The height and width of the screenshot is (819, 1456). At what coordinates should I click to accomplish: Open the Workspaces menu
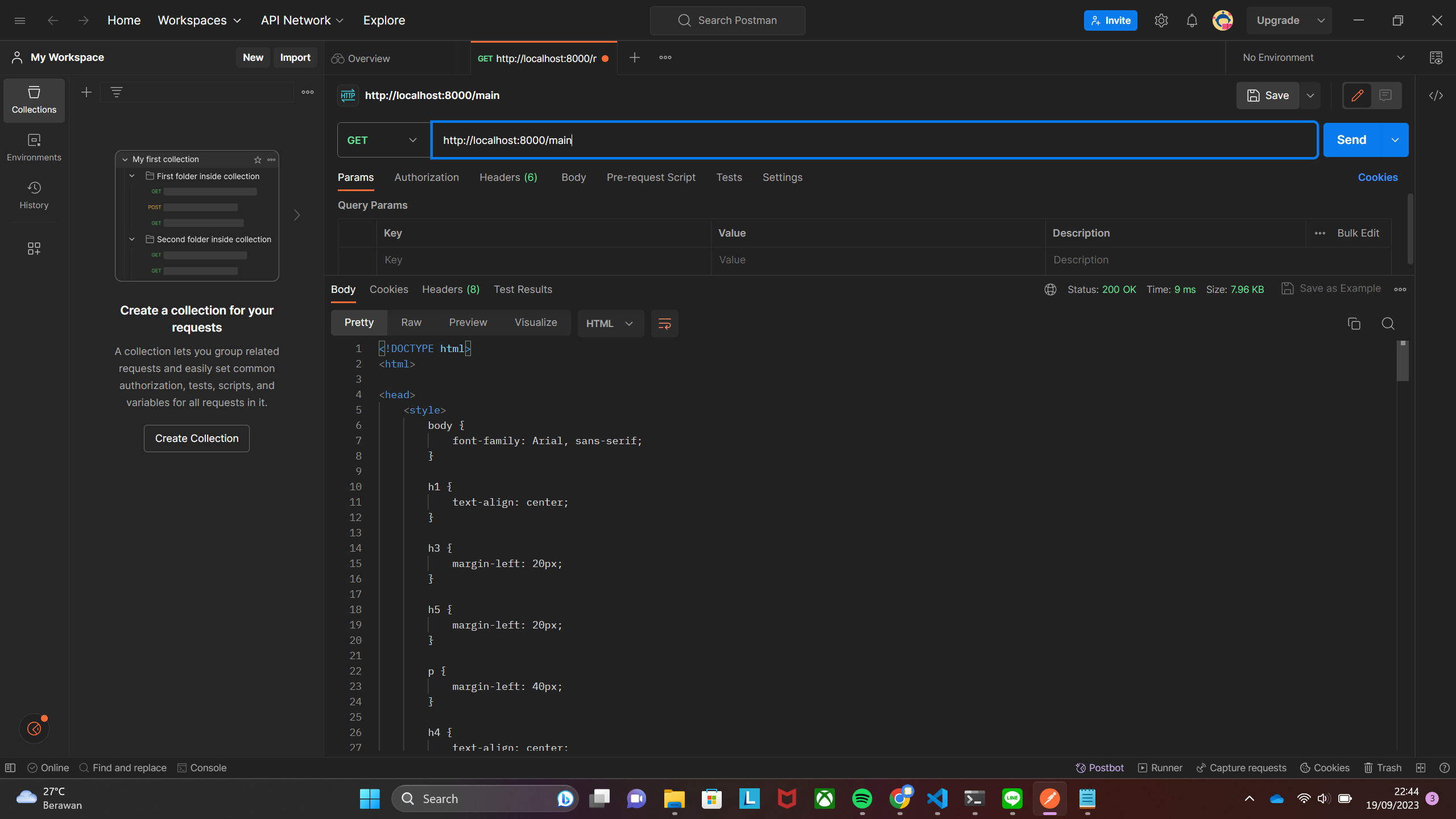click(200, 20)
